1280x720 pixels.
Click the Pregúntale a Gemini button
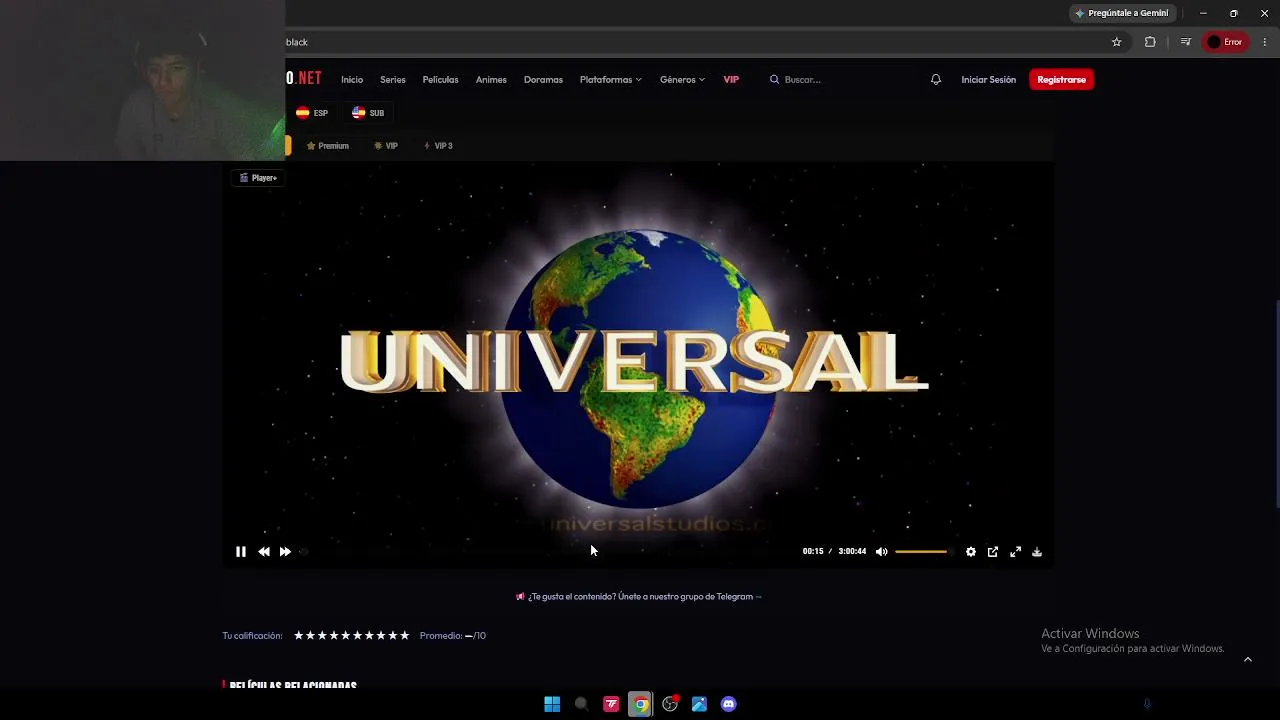point(1121,13)
